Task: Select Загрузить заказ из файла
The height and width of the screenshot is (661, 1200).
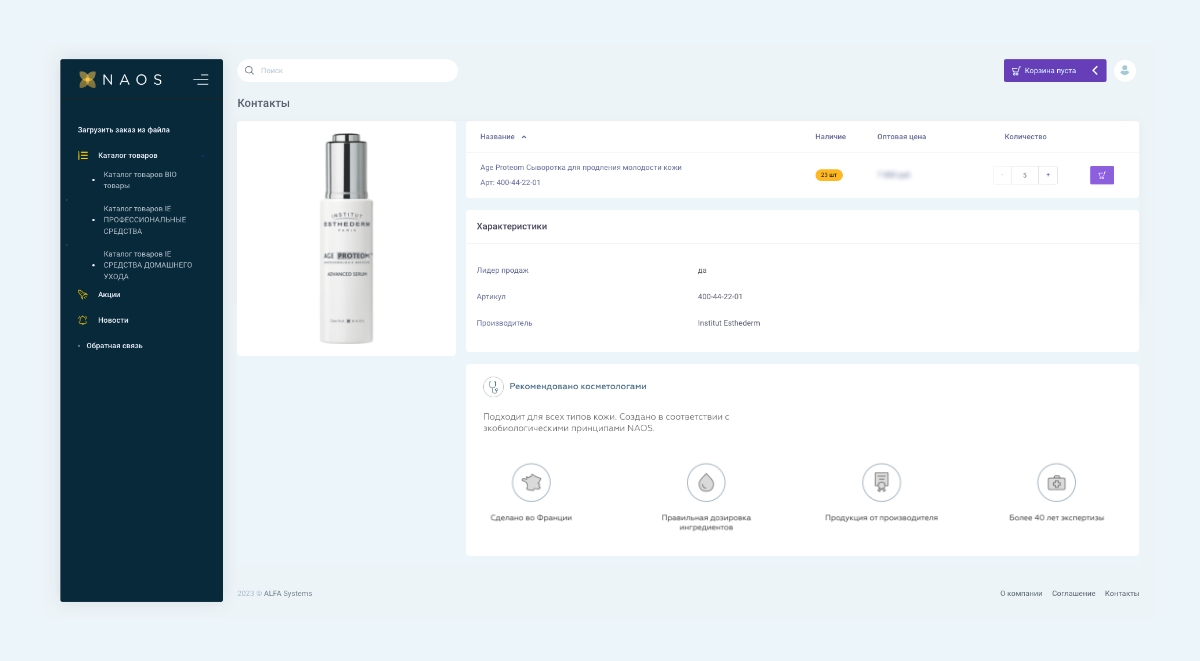Action: tap(124, 130)
